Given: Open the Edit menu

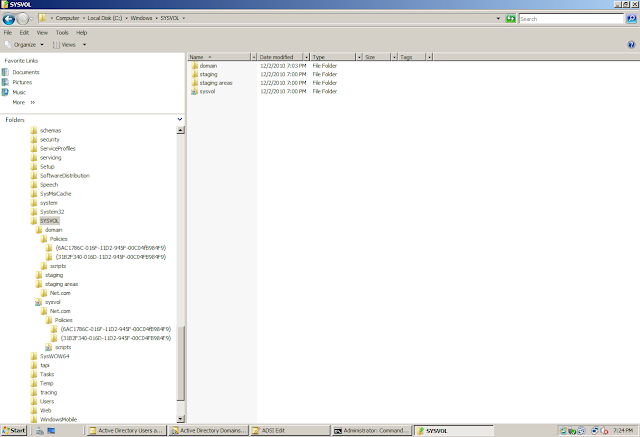Looking at the screenshot, I should pos(24,33).
